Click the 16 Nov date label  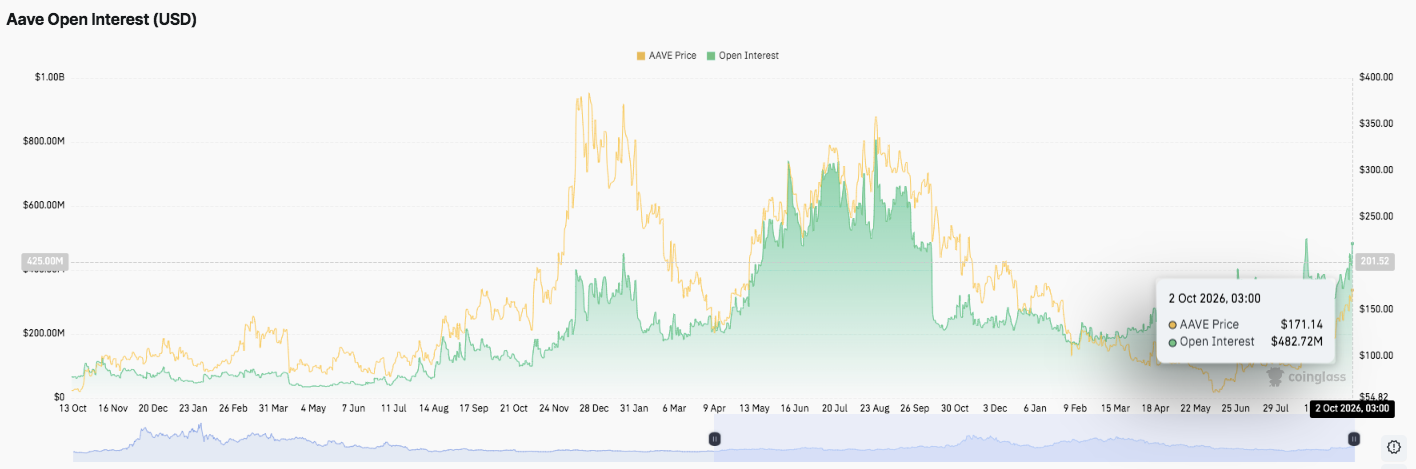(113, 408)
